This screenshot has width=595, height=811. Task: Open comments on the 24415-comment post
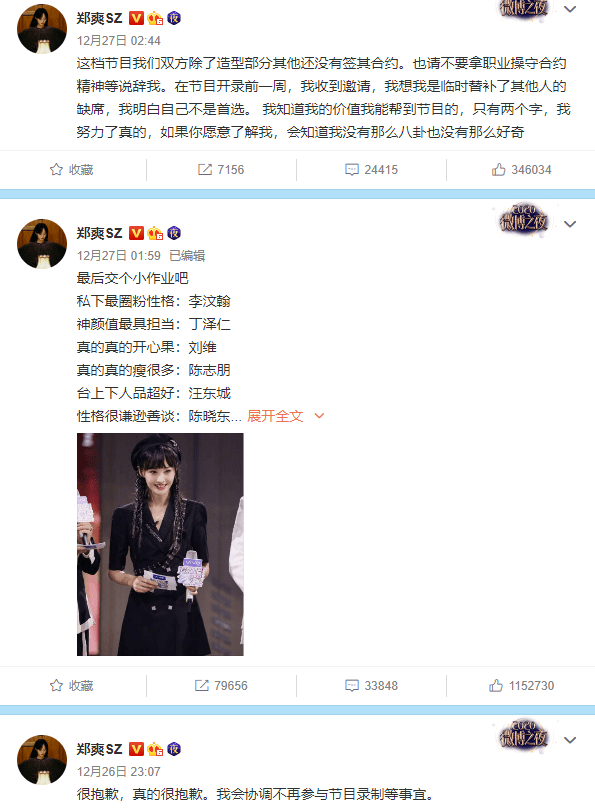click(371, 170)
